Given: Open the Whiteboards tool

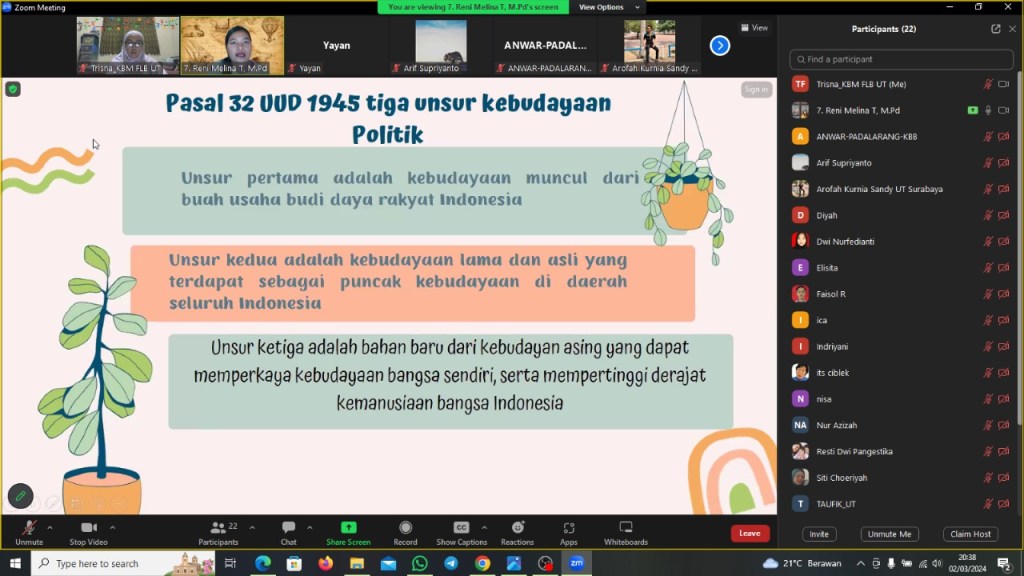Looking at the screenshot, I should click(625, 531).
